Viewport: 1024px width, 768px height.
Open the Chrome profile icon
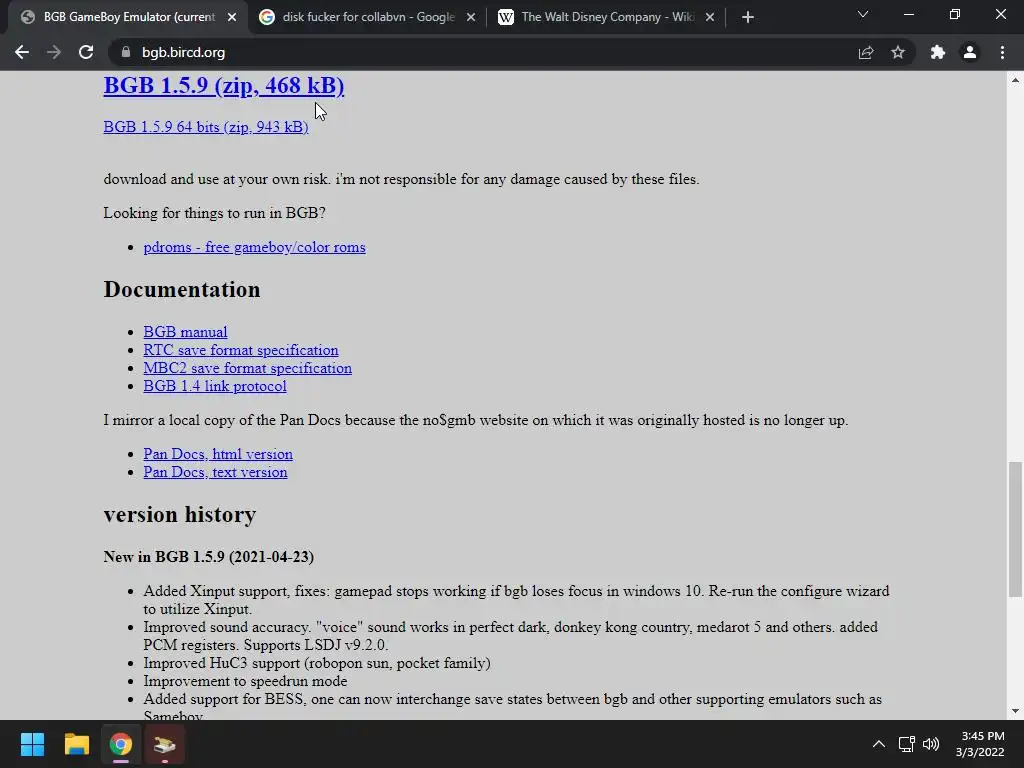[970, 52]
